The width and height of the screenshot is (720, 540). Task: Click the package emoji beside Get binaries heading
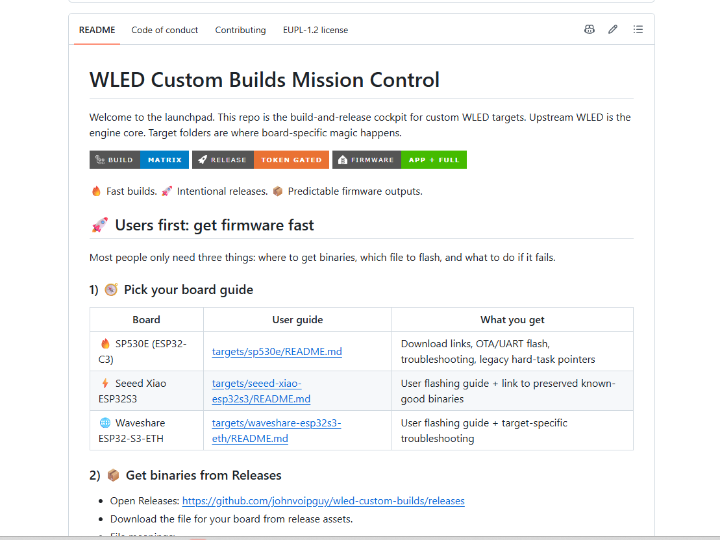tap(113, 475)
